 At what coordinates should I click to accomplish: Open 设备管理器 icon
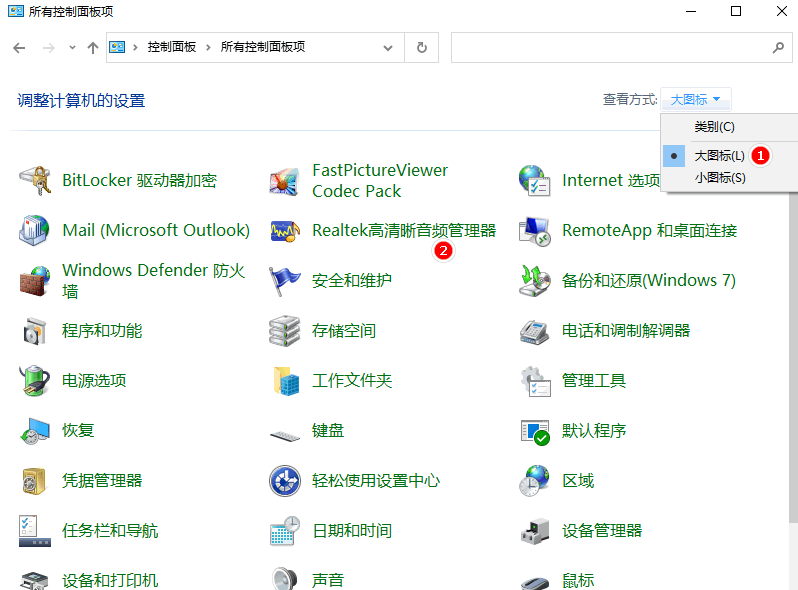[x=535, y=531]
